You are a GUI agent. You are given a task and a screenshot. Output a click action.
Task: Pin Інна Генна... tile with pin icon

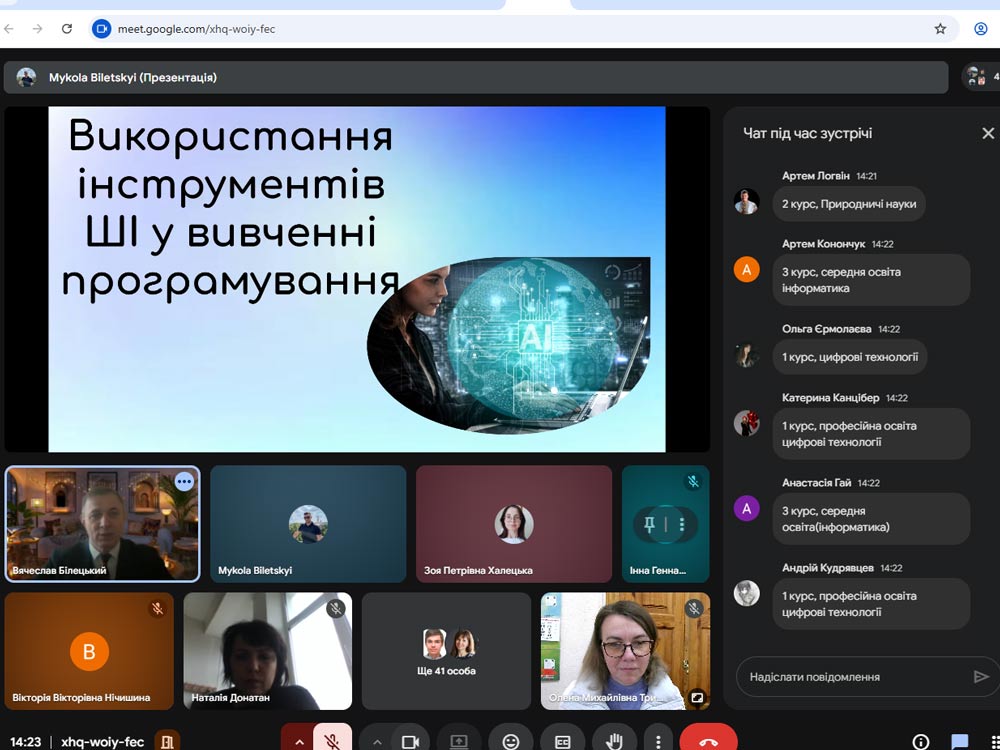click(649, 524)
